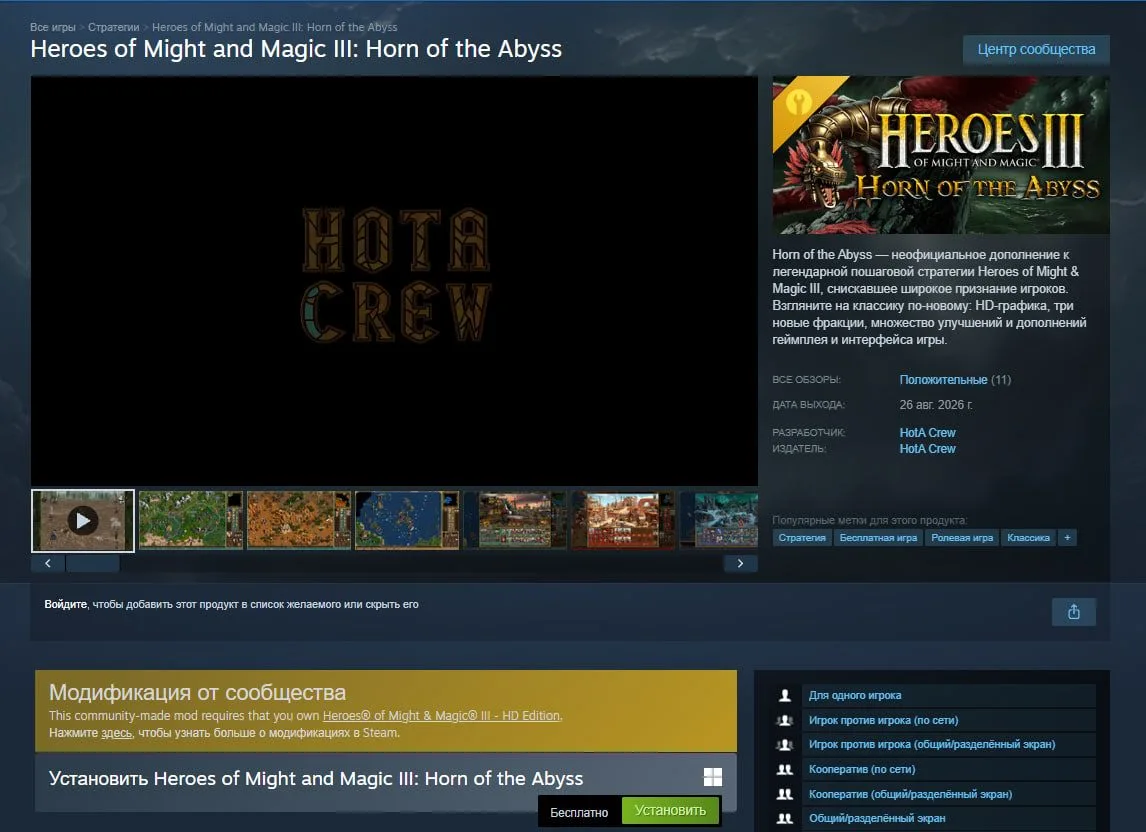Open the orange desert map screenshot
1146x832 pixels.
click(299, 521)
